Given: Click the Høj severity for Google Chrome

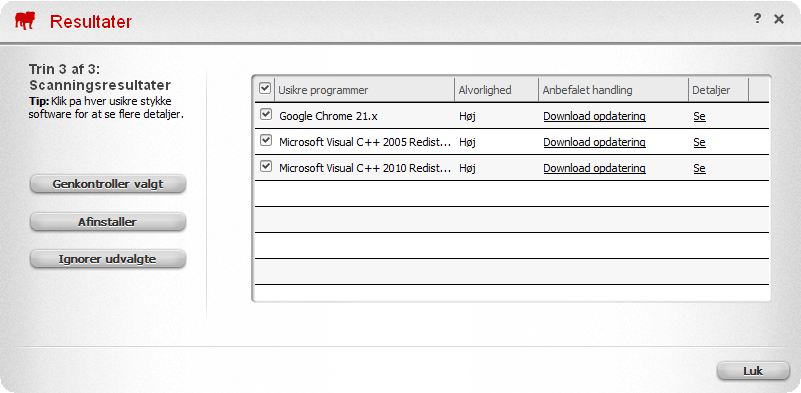Looking at the screenshot, I should pyautogui.click(x=467, y=116).
